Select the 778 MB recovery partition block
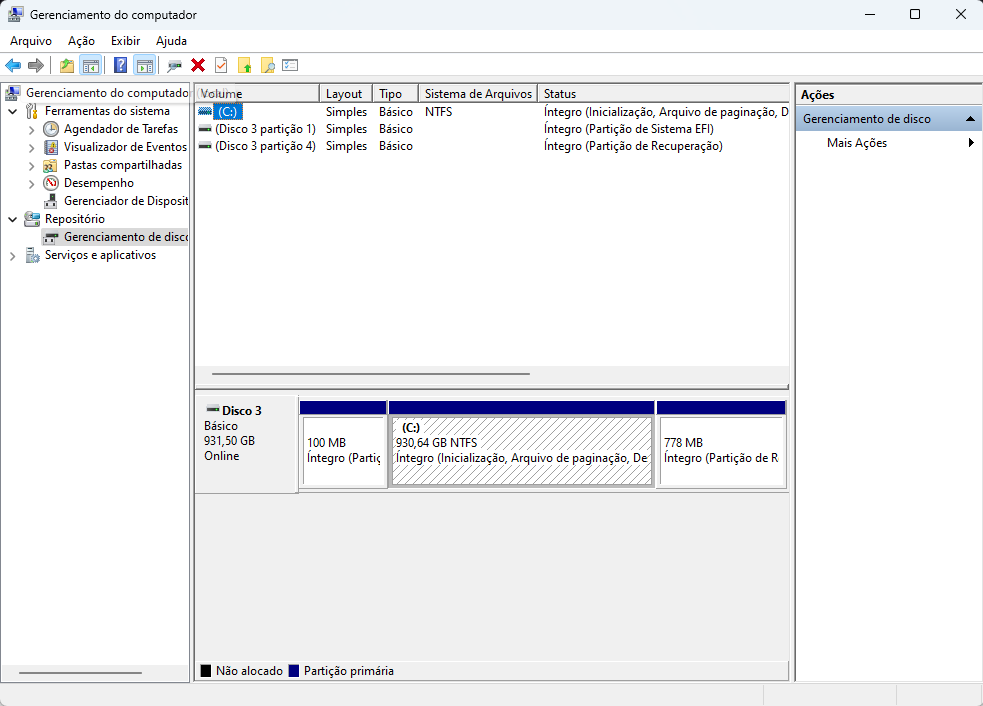Screen dimensions: 983x706 point(722,444)
